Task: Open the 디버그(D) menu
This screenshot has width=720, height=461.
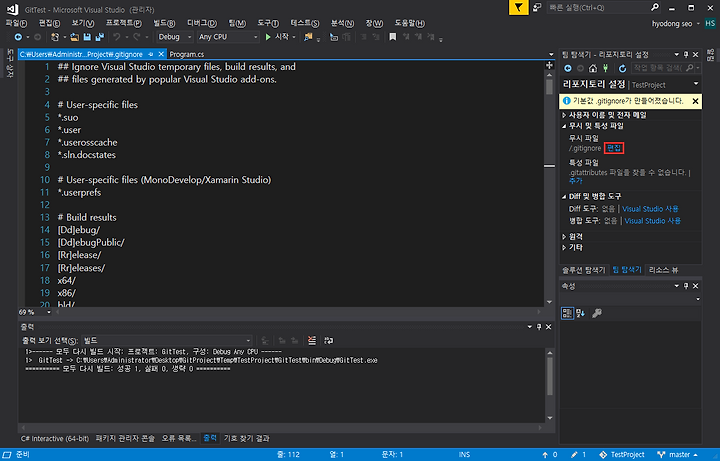Action: pos(202,23)
